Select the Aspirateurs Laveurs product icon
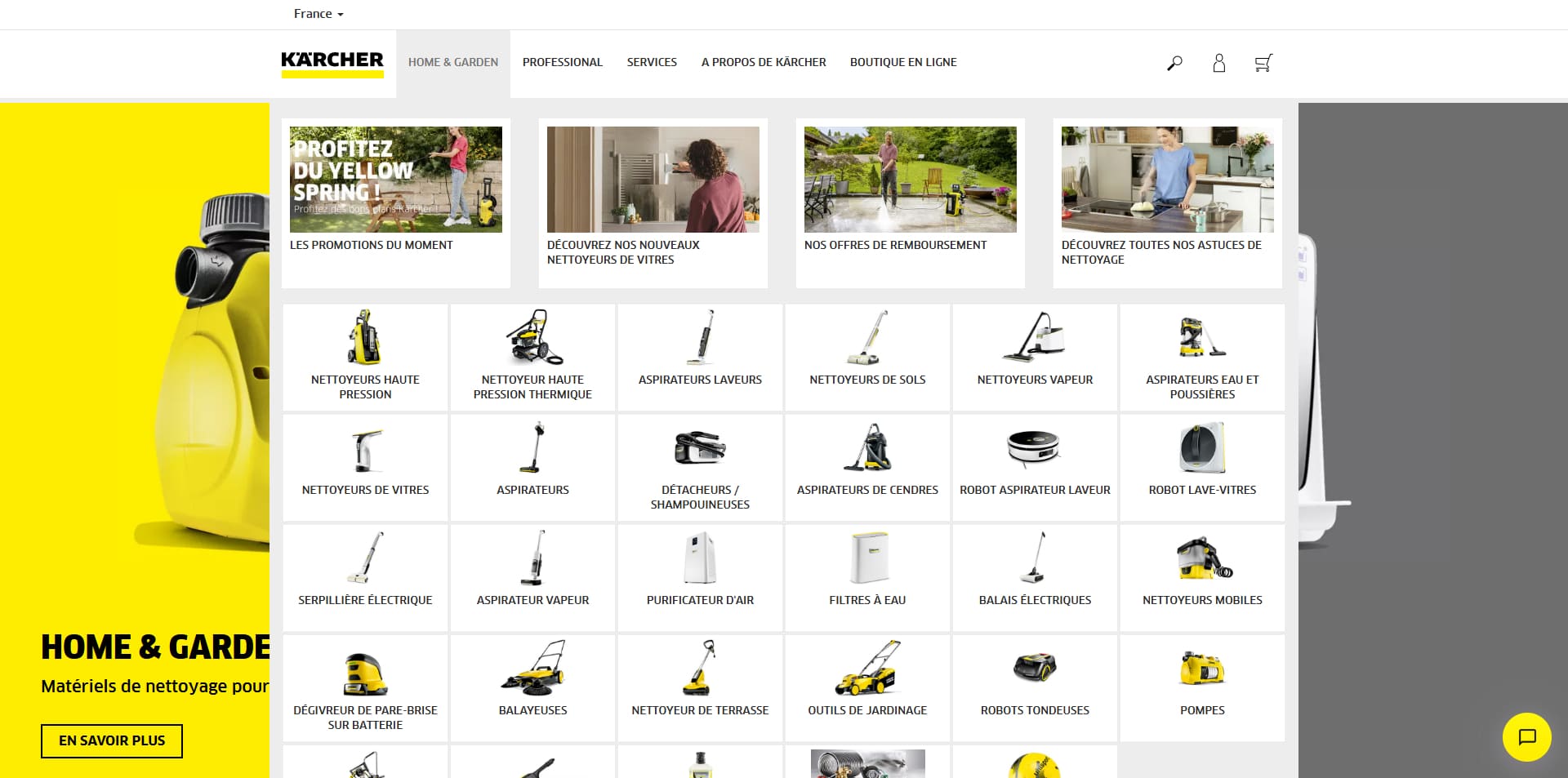Screen dimensions: 1568x778 click(x=700, y=337)
